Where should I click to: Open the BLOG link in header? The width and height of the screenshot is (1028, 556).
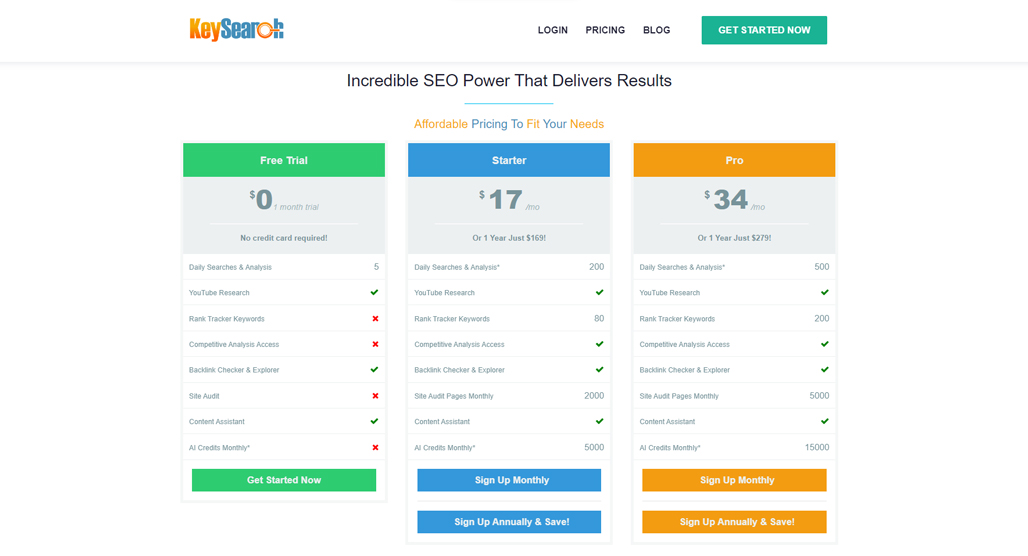pos(656,30)
